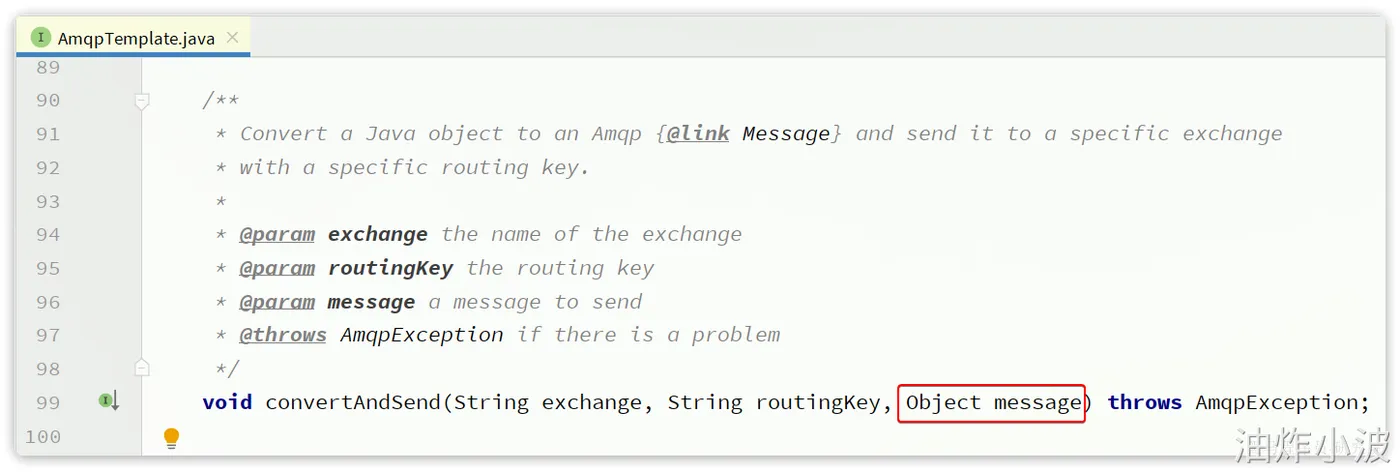Viewport: 1400px width, 472px height.
Task: Click the void keyword on line 99
Action: pos(227,402)
